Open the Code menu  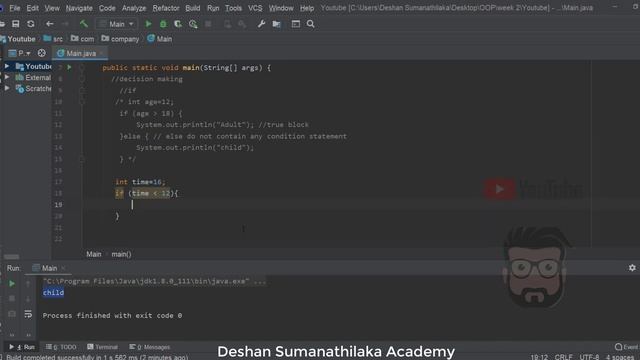(107, 8)
